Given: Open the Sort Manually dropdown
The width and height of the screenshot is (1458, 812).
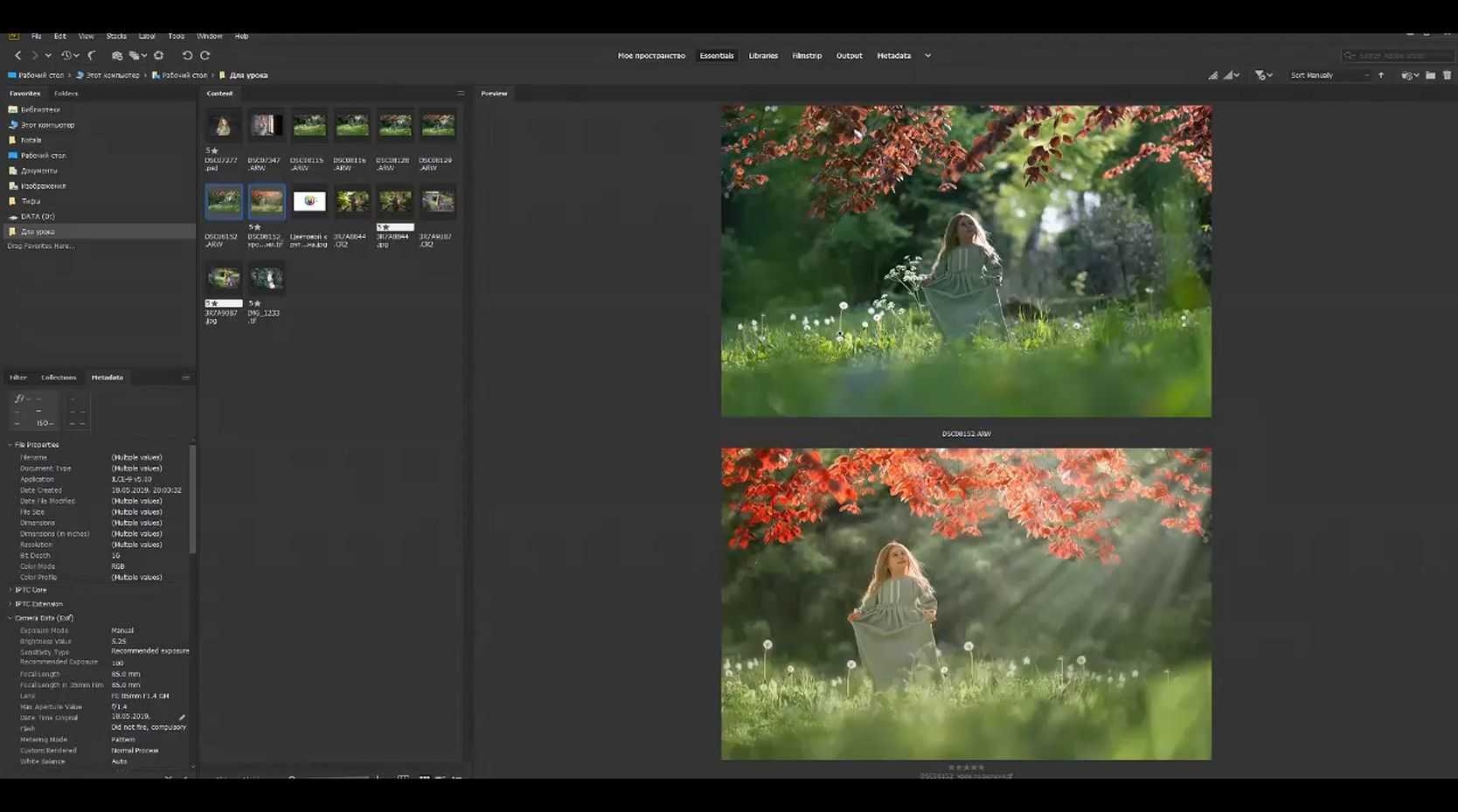Looking at the screenshot, I should [x=1330, y=75].
